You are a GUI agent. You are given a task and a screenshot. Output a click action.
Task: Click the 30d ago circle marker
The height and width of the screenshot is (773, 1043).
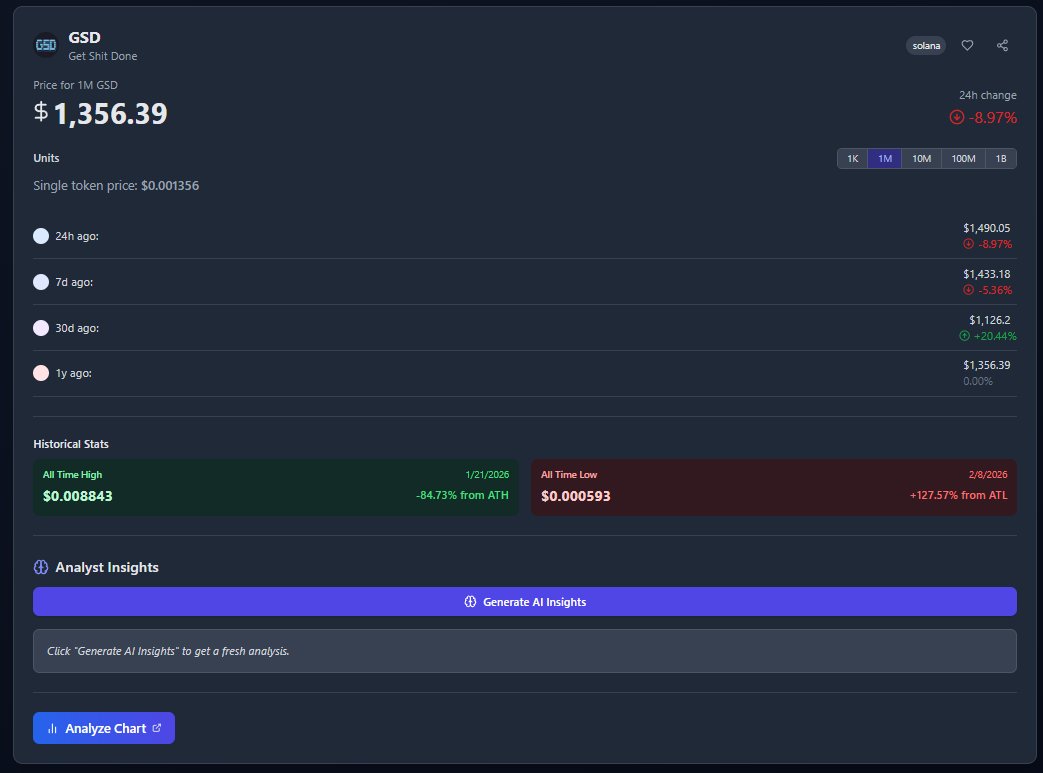coord(41,328)
